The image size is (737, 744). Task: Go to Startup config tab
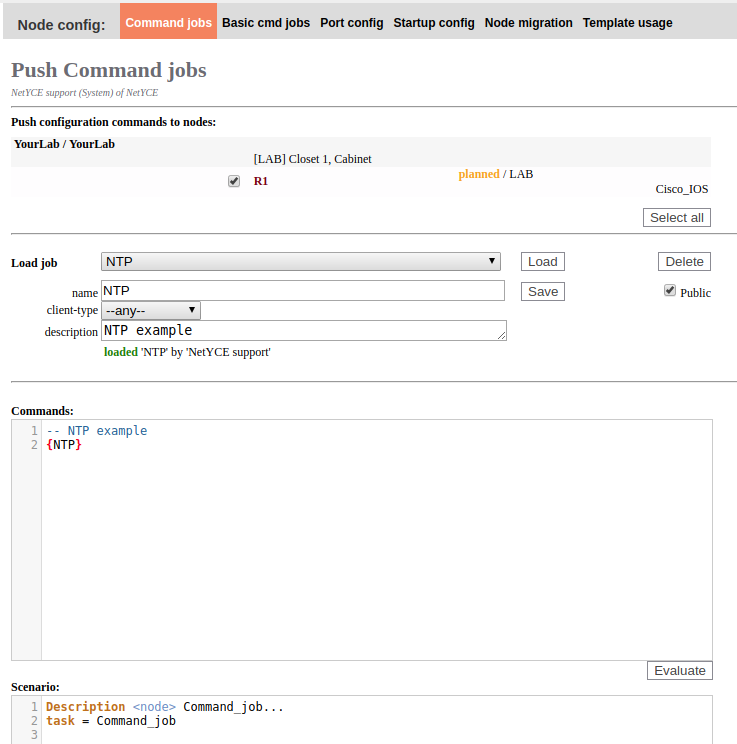coord(434,22)
